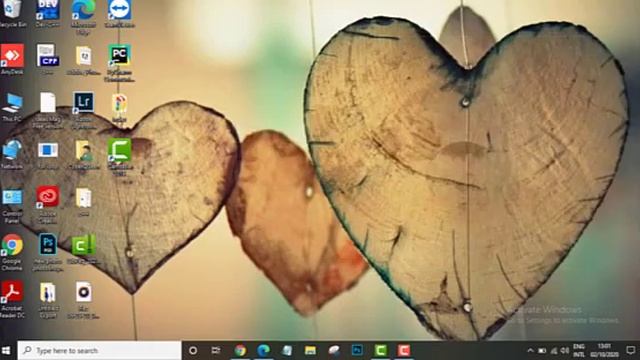Open network status in system tray

554,350
